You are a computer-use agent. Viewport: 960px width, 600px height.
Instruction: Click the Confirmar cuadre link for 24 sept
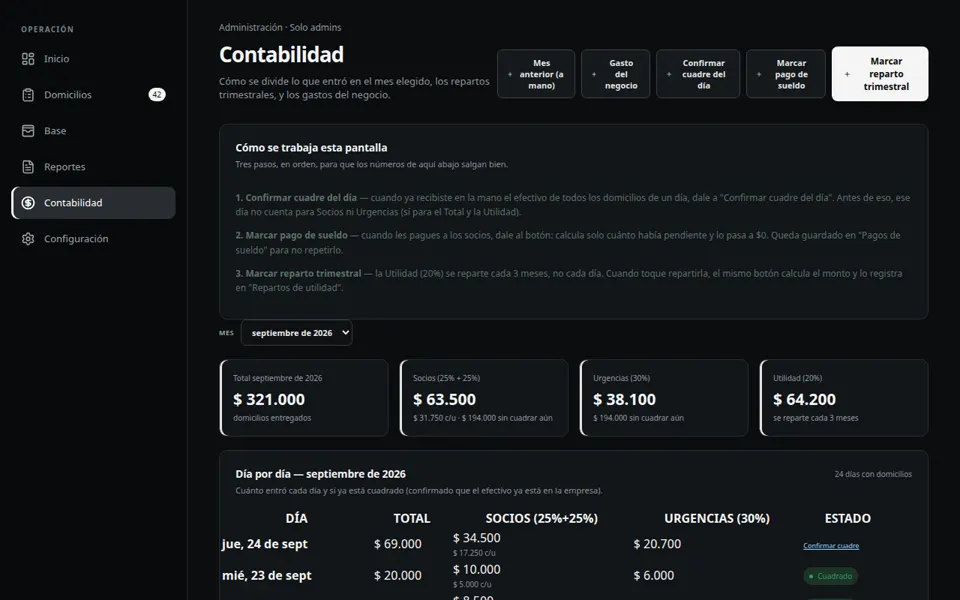[831, 546]
